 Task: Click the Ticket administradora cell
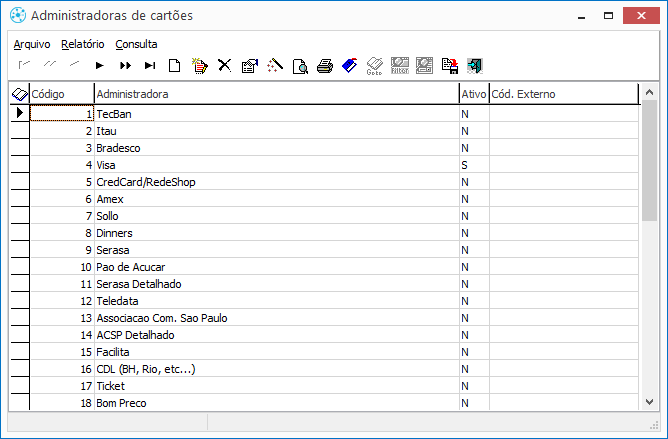pyautogui.click(x=276, y=386)
